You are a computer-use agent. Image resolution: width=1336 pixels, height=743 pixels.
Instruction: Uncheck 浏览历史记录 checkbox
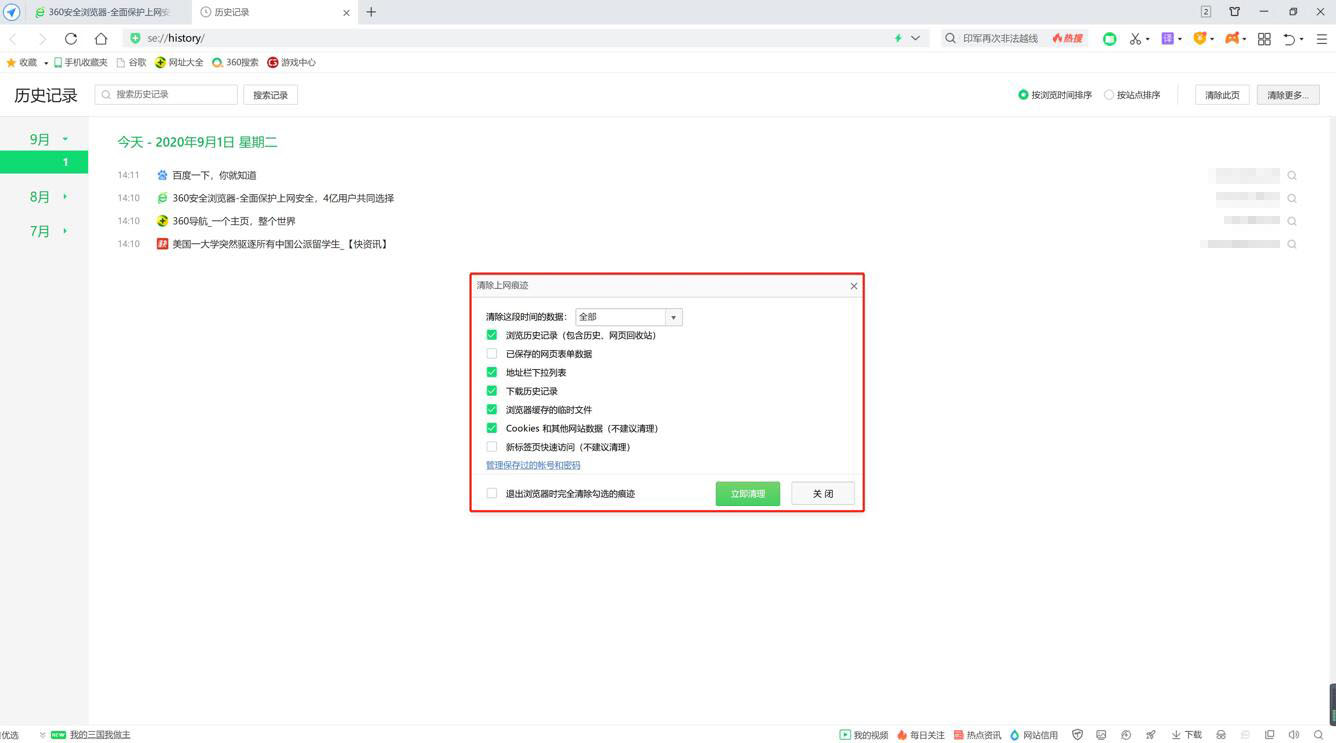[x=491, y=335]
